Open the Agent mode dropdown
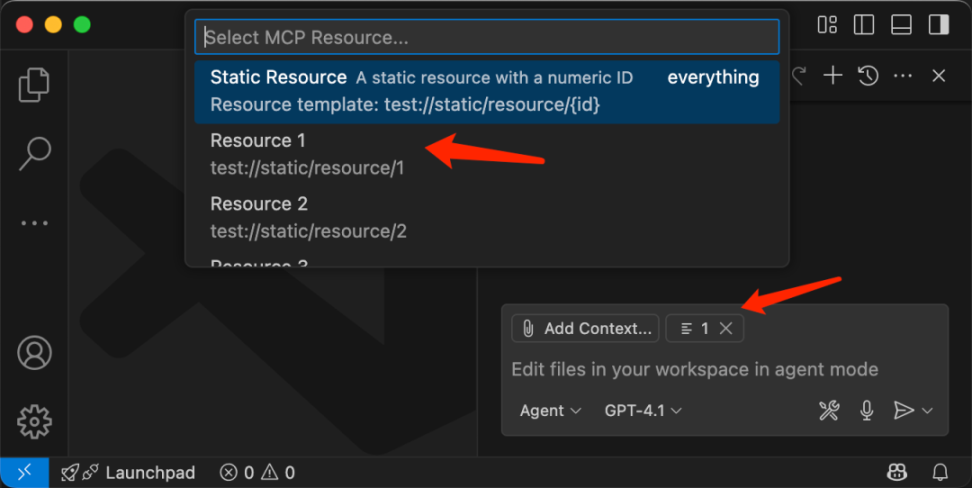This screenshot has width=972, height=488. click(x=550, y=410)
